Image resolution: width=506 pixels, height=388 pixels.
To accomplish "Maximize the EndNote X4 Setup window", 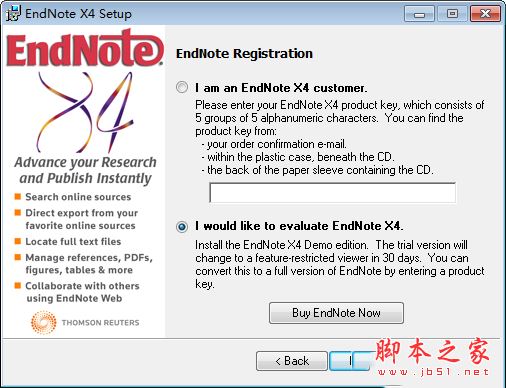I will 452,14.
